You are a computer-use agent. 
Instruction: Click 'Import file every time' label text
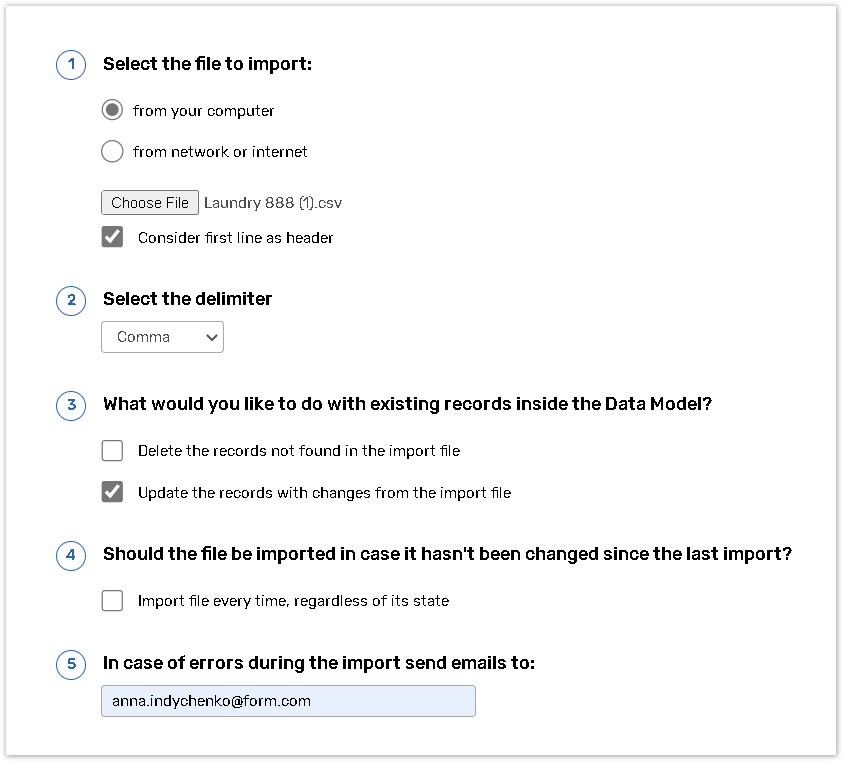[293, 601]
